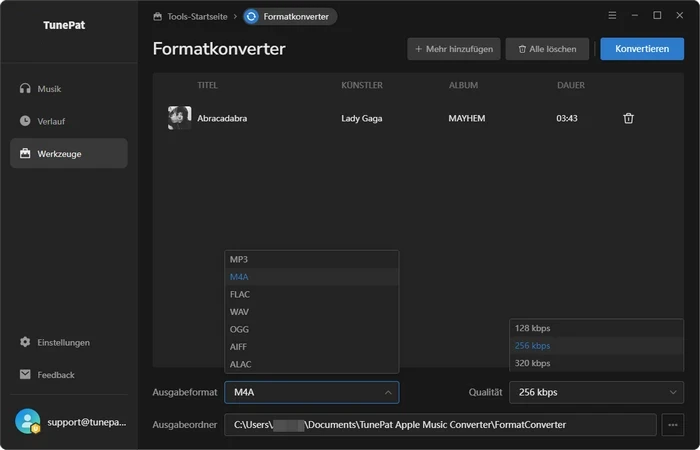Click the Formatkonverter breadcrumb pill
This screenshot has width=700, height=450.
click(x=290, y=17)
